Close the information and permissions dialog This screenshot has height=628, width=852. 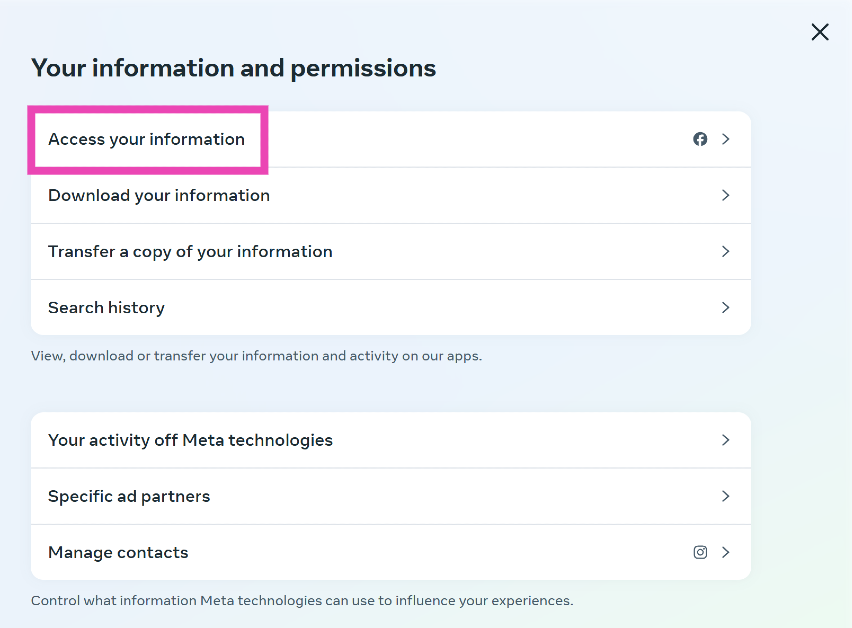point(820,32)
